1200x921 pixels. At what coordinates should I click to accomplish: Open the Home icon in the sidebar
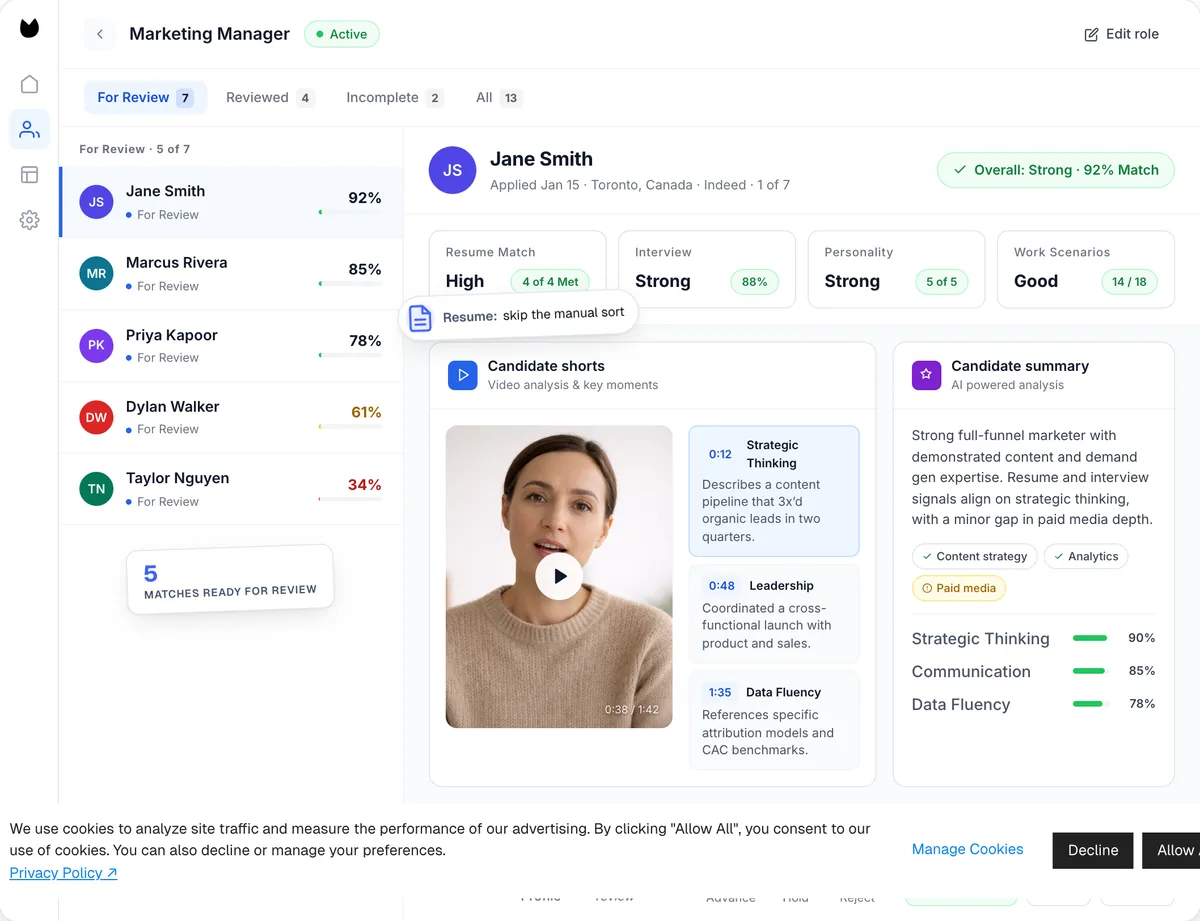(x=29, y=84)
